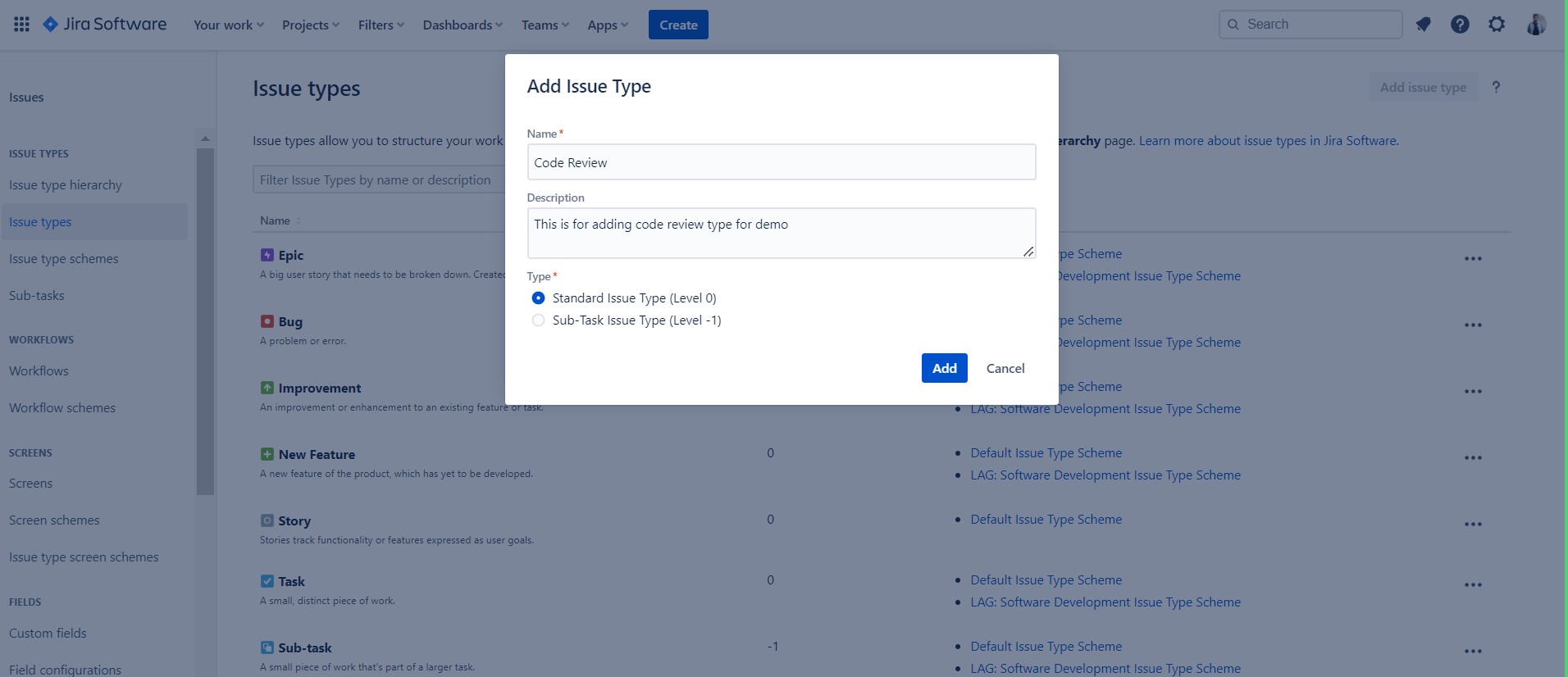The width and height of the screenshot is (1568, 677).
Task: Expand the Projects dropdown menu
Action: [311, 25]
